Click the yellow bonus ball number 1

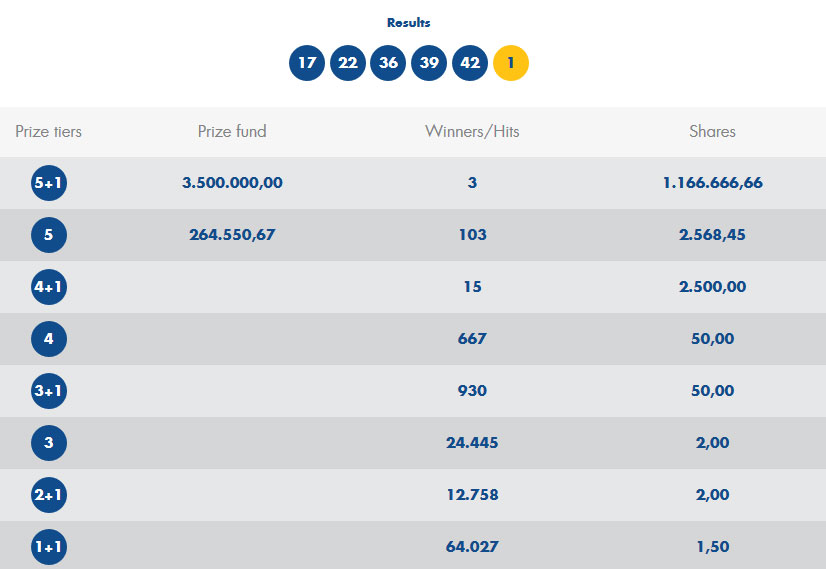click(x=511, y=63)
